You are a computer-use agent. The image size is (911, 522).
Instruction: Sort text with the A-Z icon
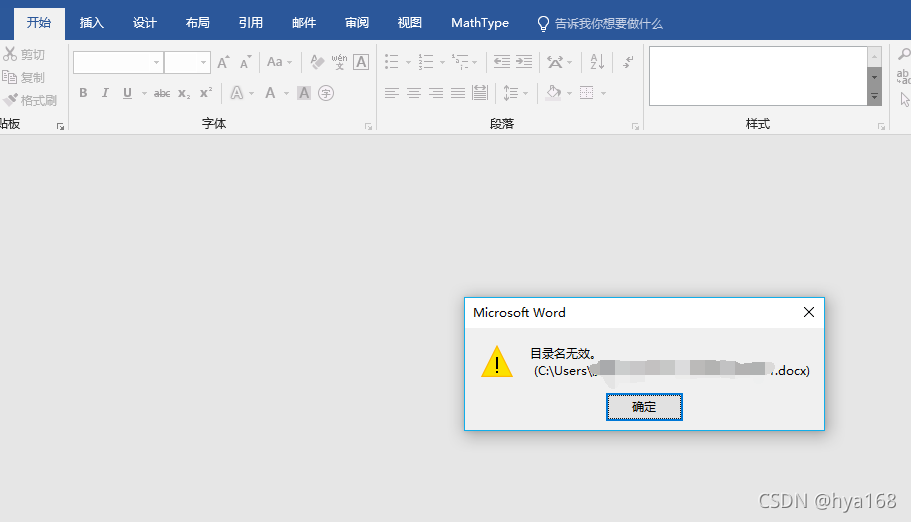pos(597,62)
